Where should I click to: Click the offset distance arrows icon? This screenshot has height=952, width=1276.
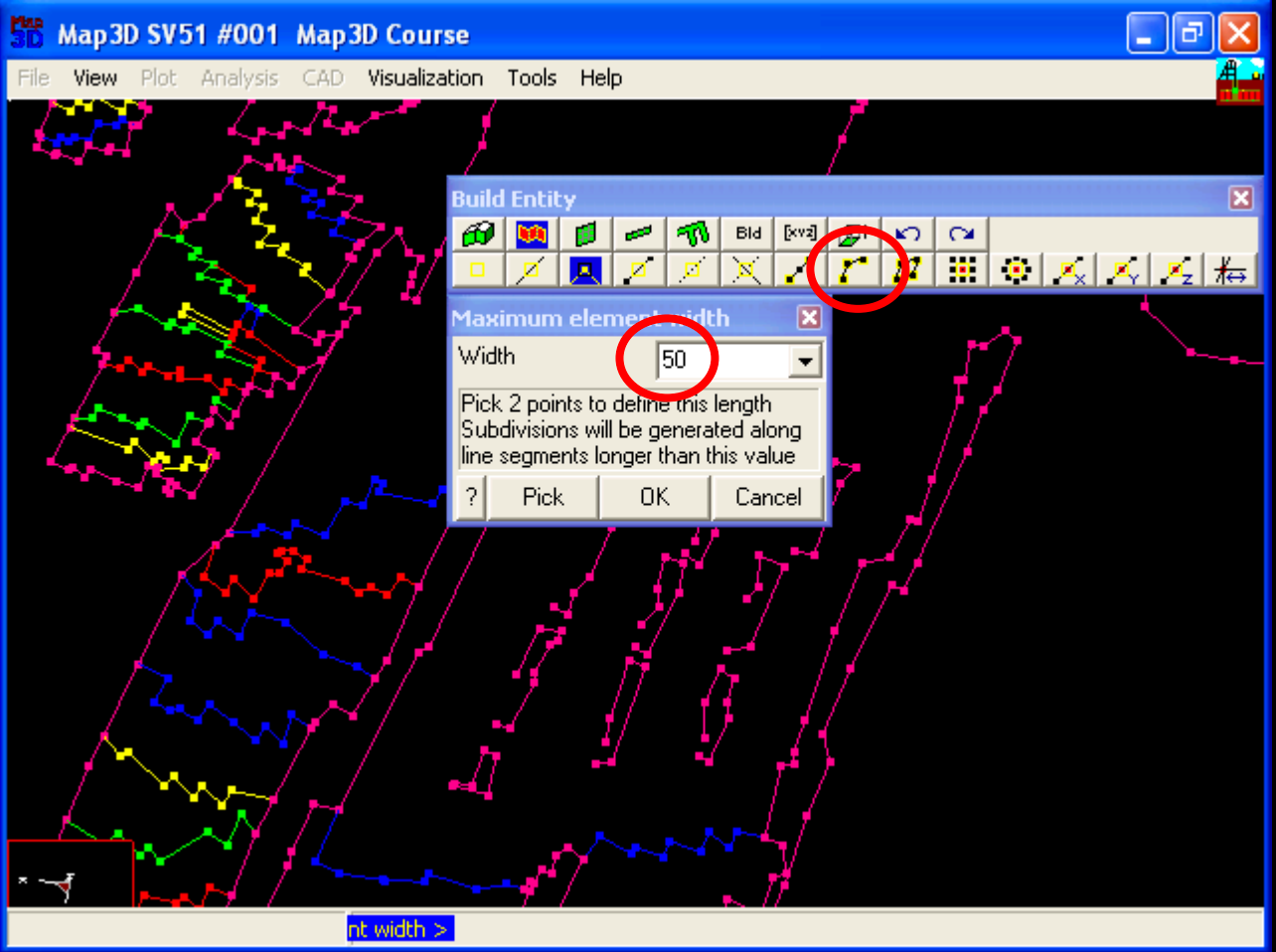[1230, 269]
